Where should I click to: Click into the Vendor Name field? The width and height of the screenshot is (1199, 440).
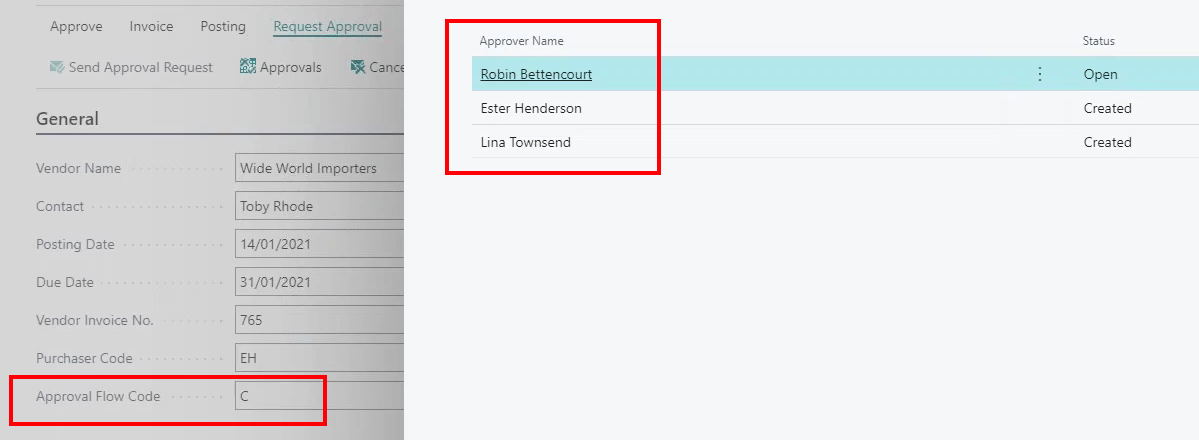(x=320, y=168)
